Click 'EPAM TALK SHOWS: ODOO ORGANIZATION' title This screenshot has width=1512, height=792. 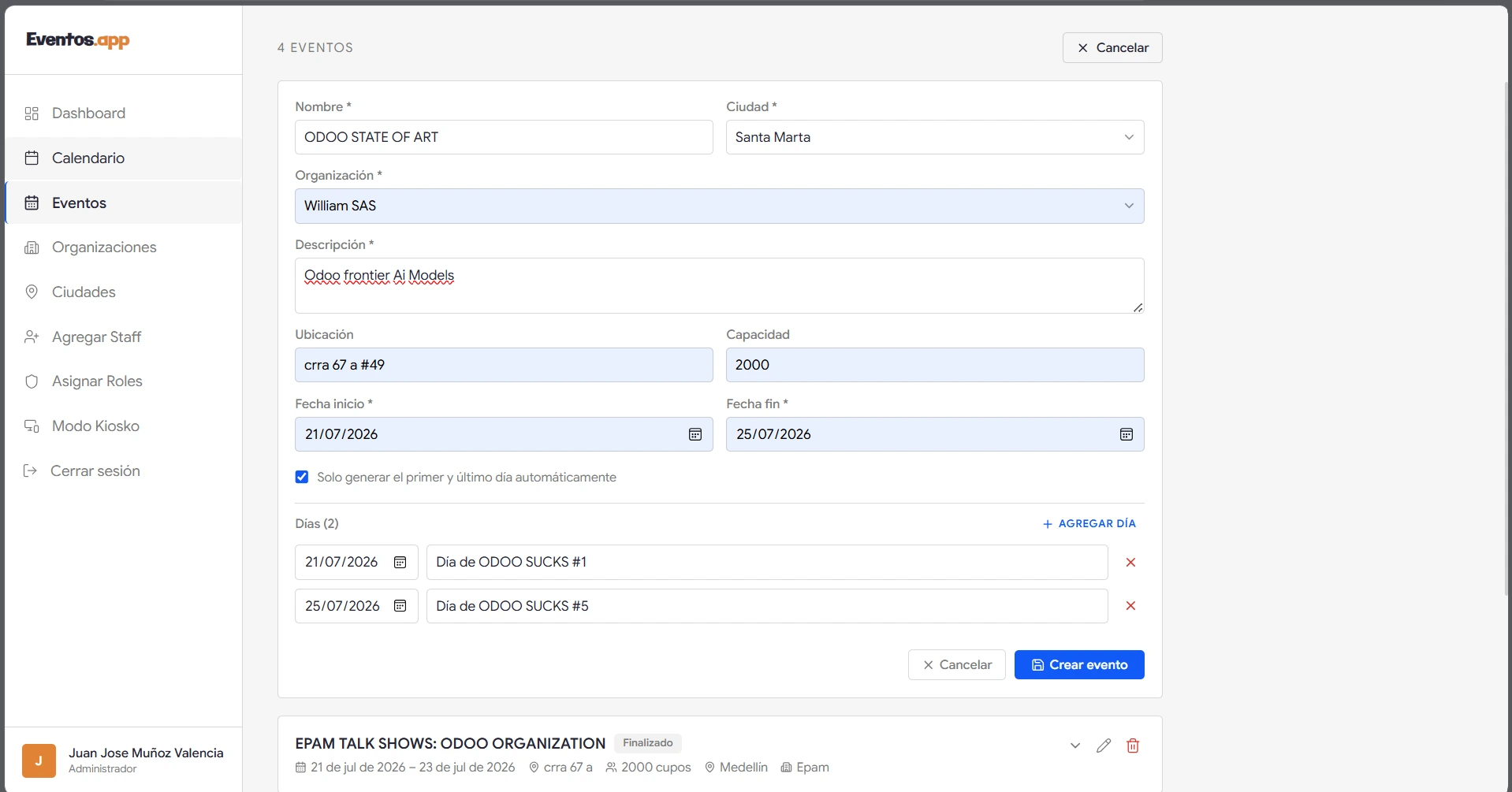[450, 744]
